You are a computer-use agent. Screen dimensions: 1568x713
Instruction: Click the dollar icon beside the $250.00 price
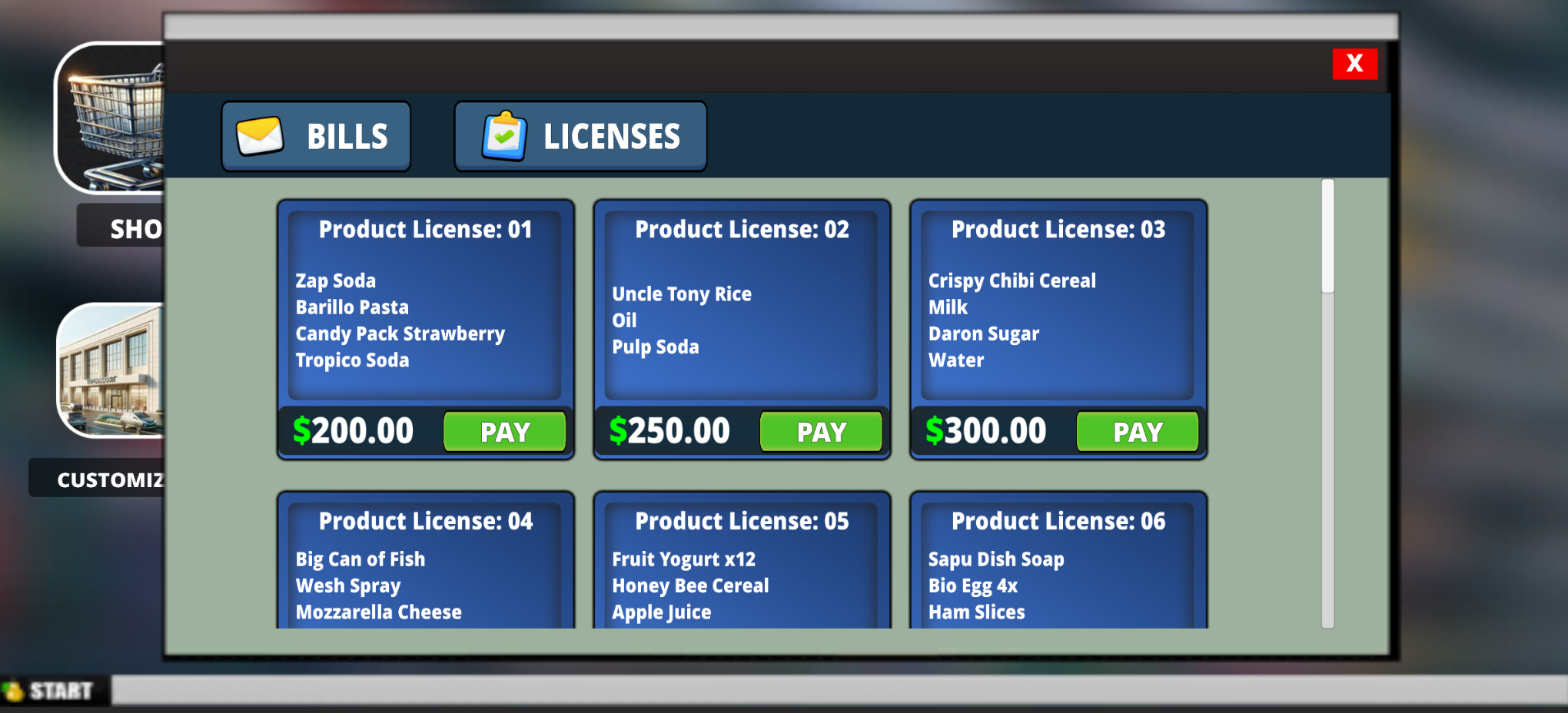click(x=617, y=430)
